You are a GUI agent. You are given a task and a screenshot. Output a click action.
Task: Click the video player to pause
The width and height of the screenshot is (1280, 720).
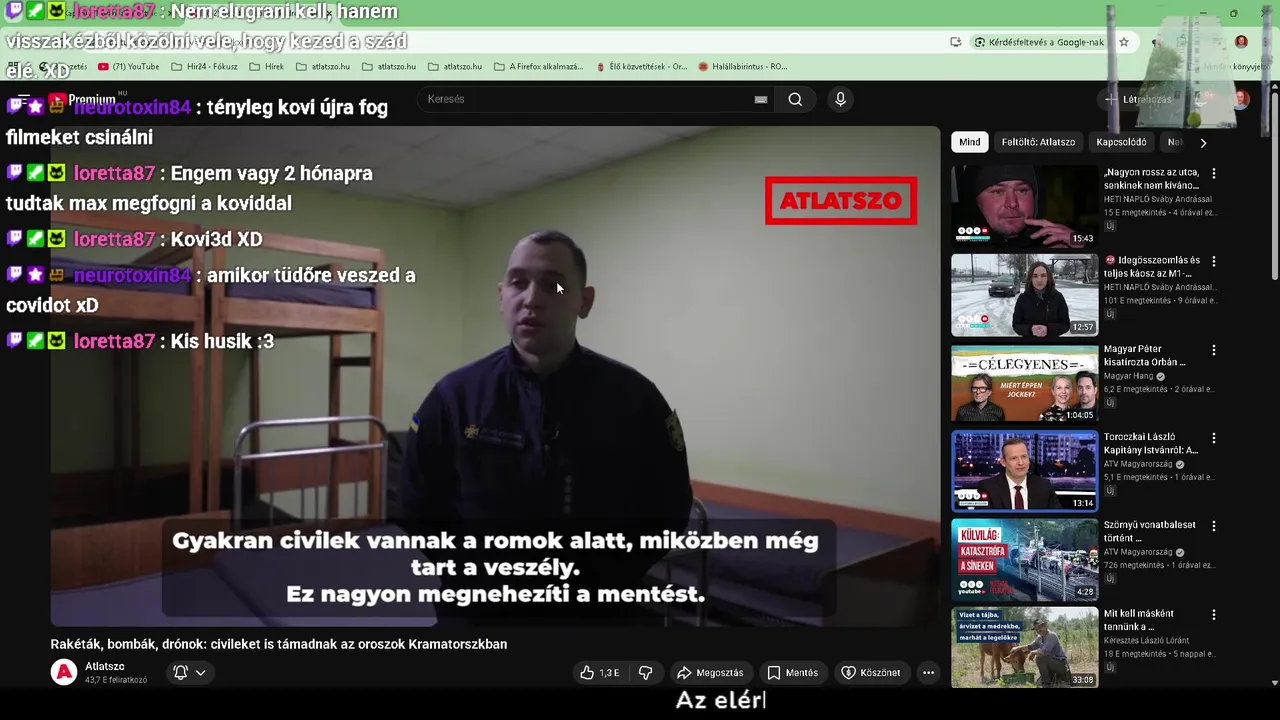click(x=495, y=376)
